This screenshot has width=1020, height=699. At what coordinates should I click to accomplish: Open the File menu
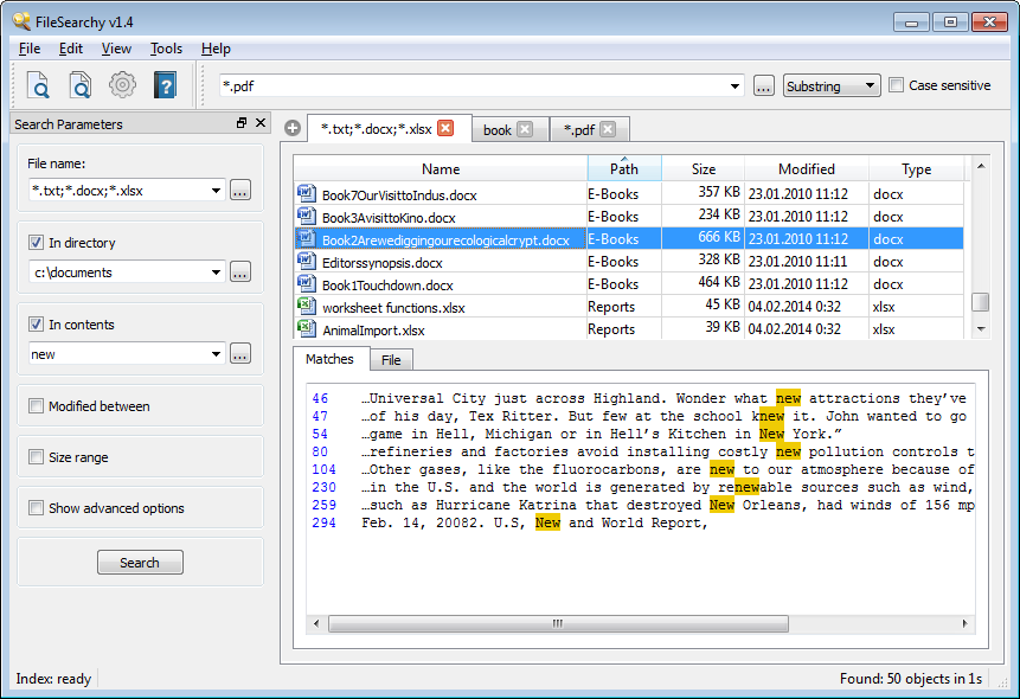[x=29, y=49]
